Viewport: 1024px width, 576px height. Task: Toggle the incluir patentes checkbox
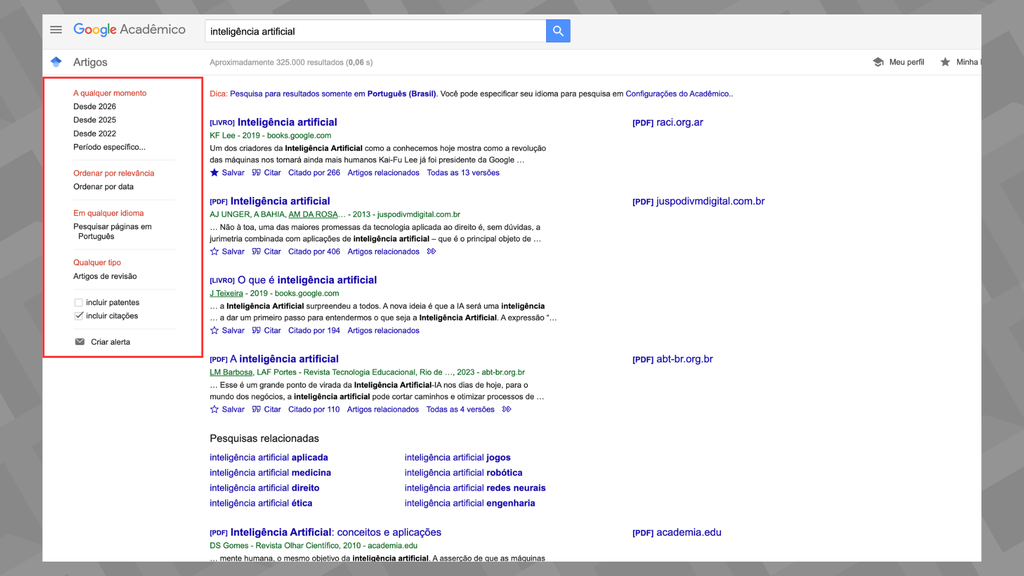(78, 302)
